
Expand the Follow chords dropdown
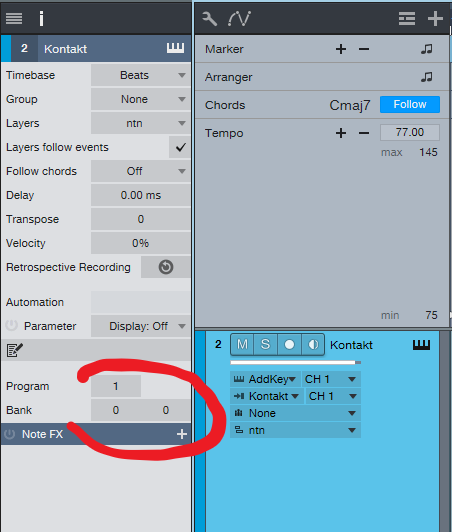pyautogui.click(x=140, y=171)
